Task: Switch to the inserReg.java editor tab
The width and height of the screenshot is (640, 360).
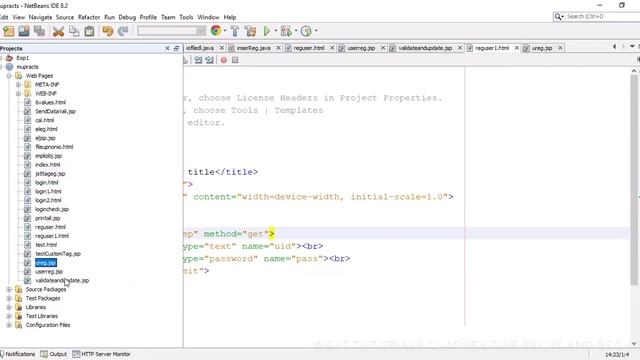Action: (253, 48)
